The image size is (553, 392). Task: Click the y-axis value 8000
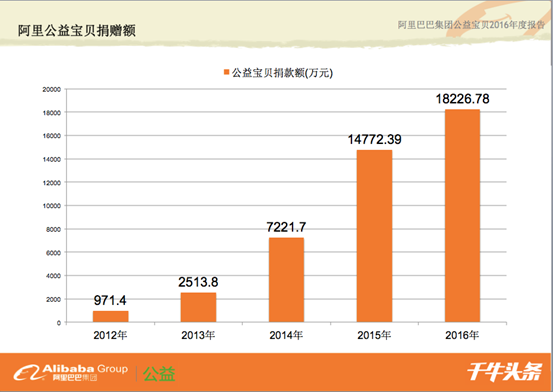(x=53, y=229)
